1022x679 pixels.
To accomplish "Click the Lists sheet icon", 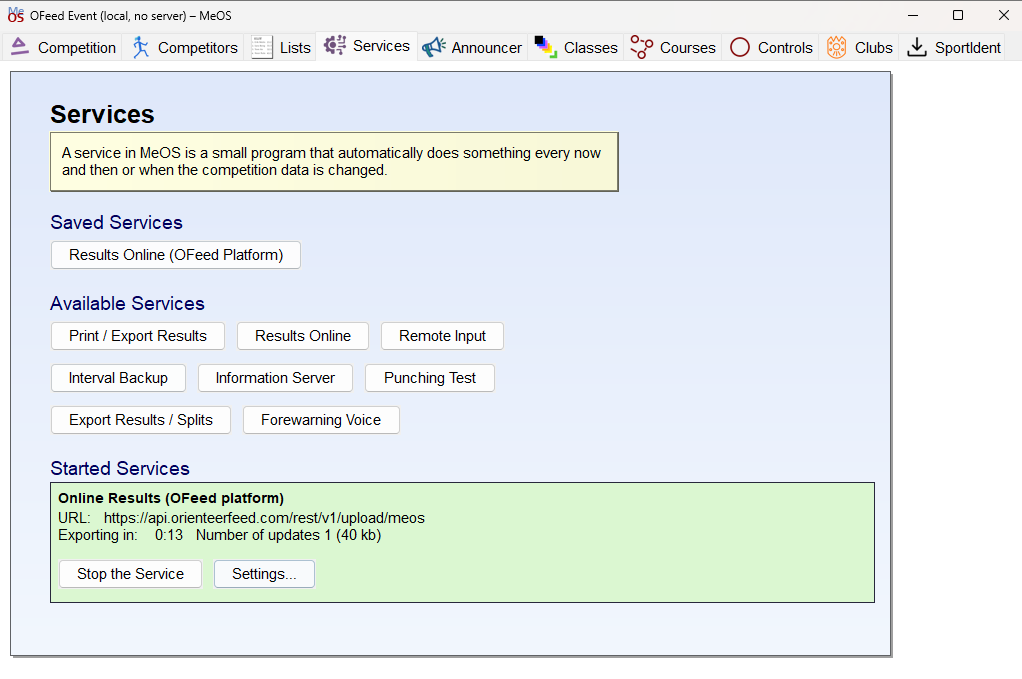I will point(262,48).
